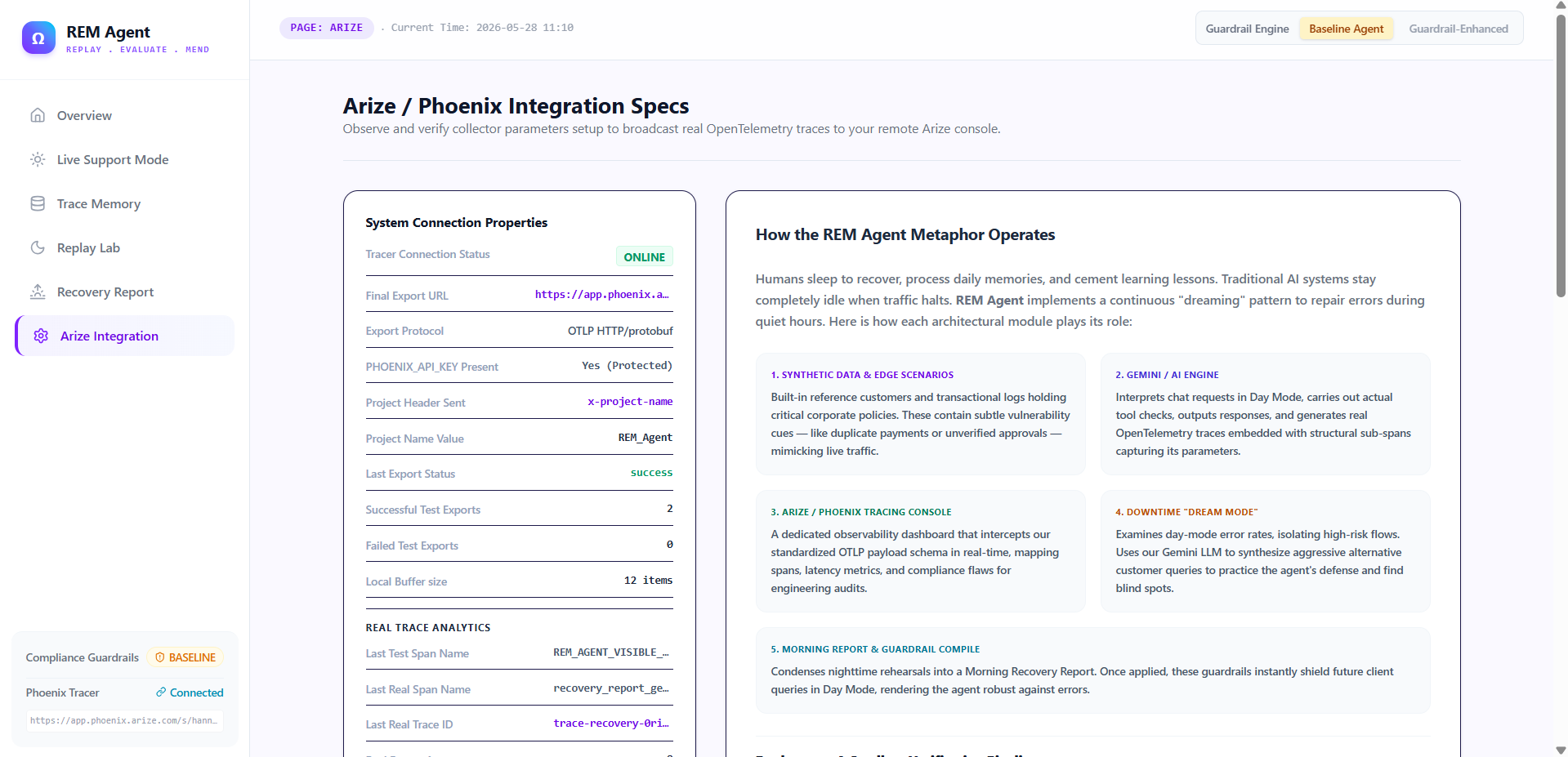Click the Compliance Guardrails label
This screenshot has width=1568, height=757.
pos(83,657)
